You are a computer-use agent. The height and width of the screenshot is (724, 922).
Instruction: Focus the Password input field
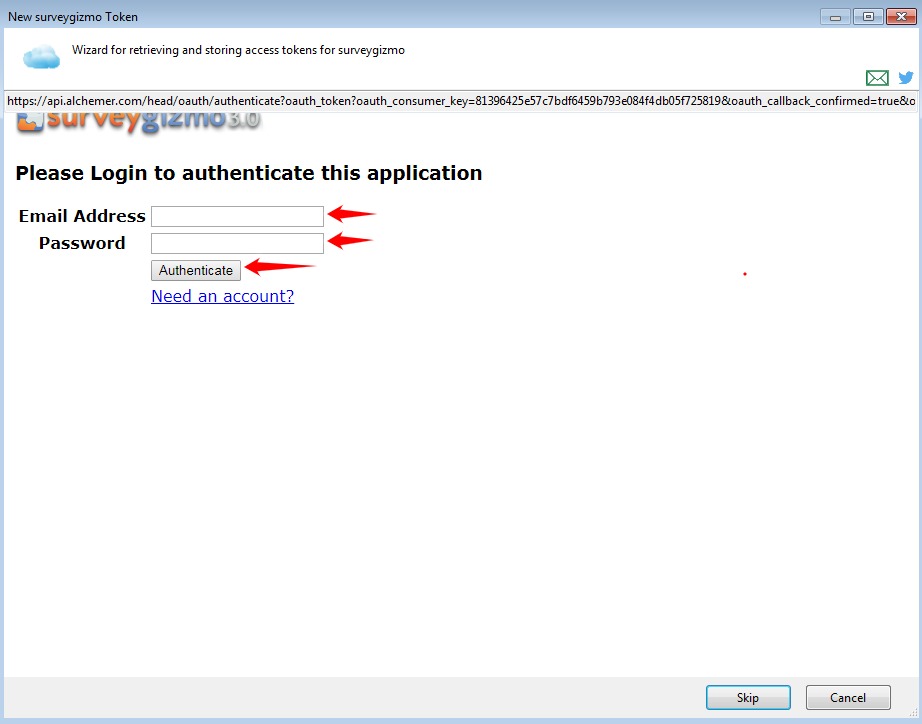point(237,243)
